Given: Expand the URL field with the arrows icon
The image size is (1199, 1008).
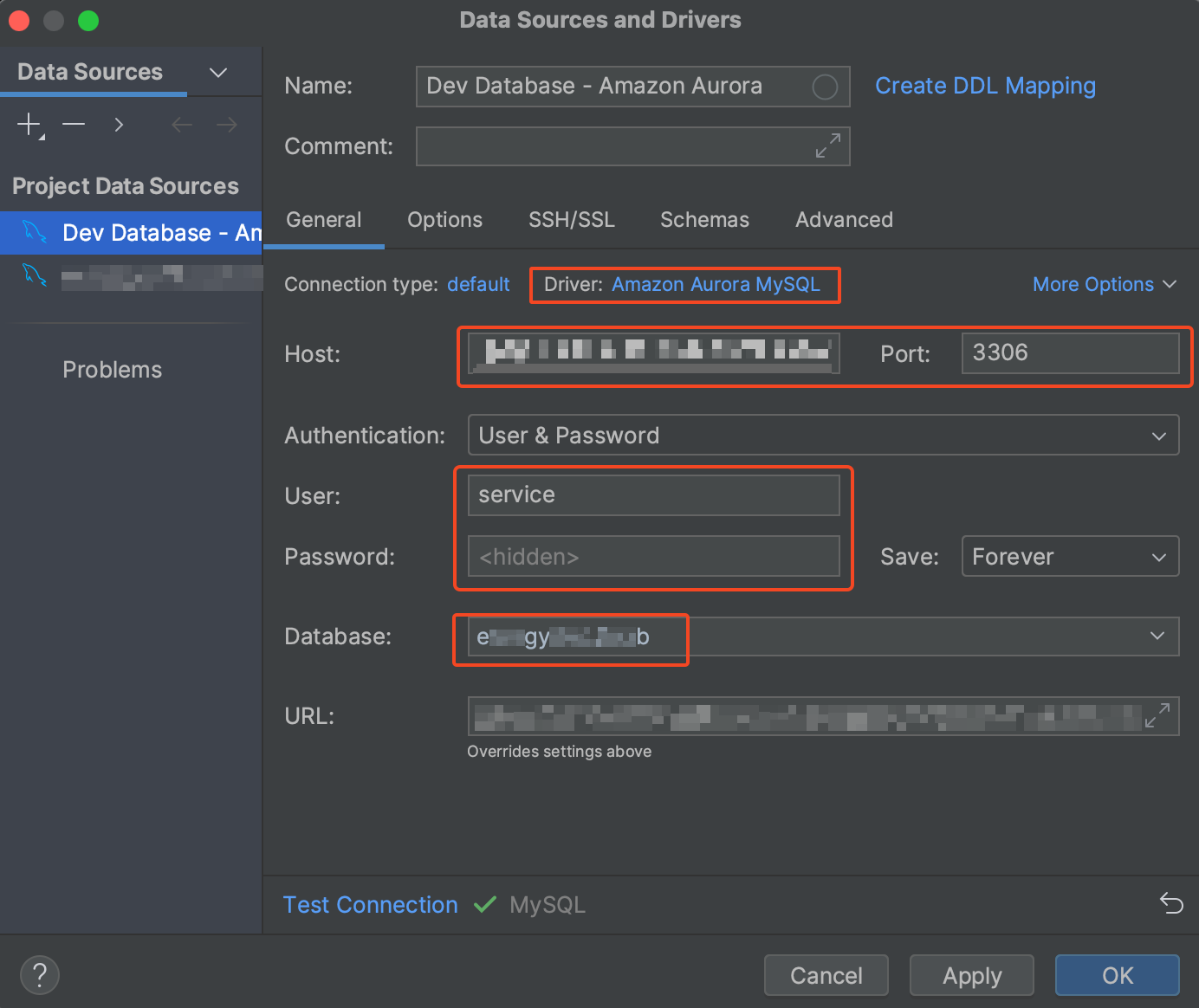Looking at the screenshot, I should [1157, 715].
